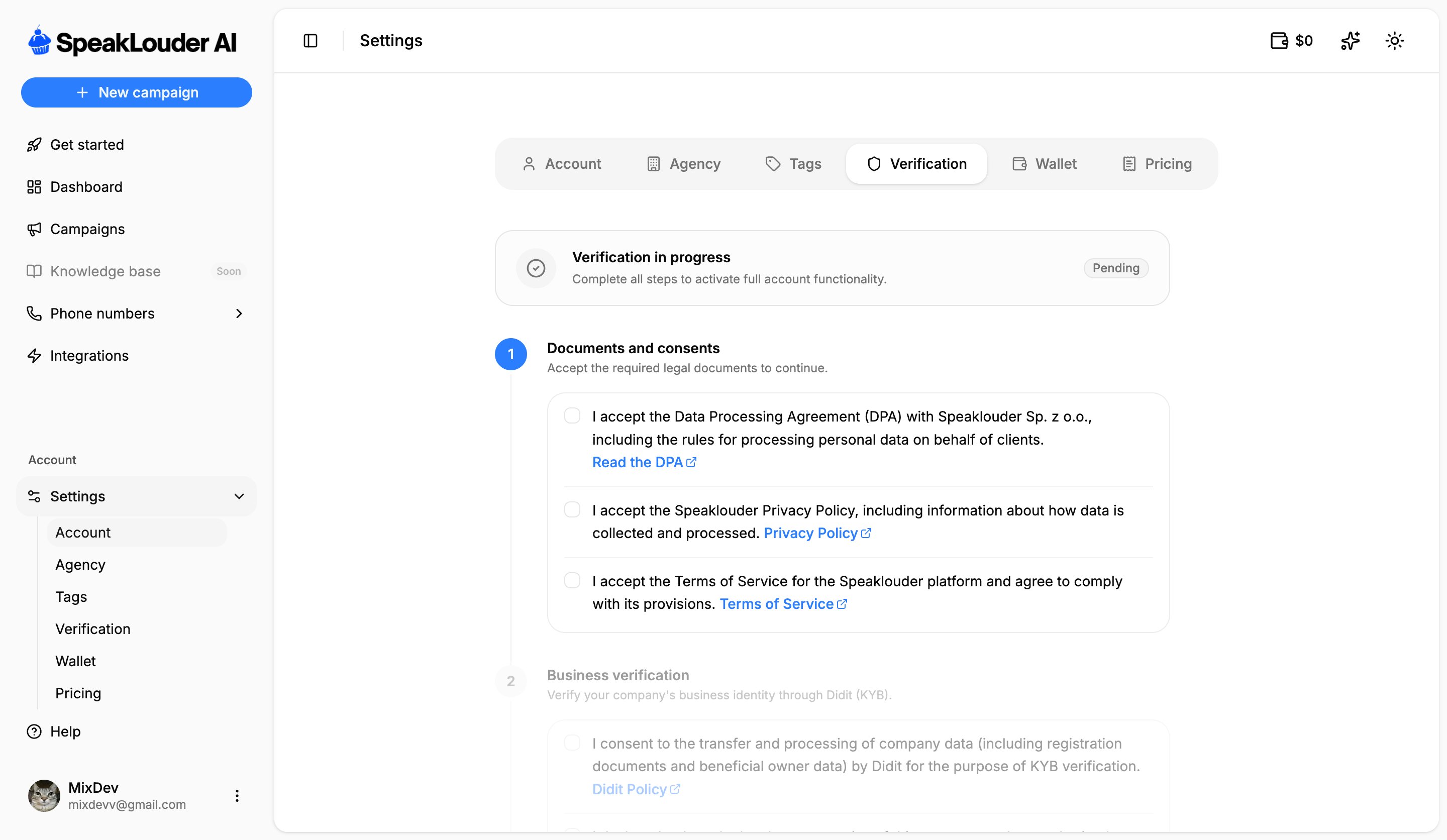Click the Dashboard grid icon
This screenshot has height=840, width=1447.
(x=34, y=186)
